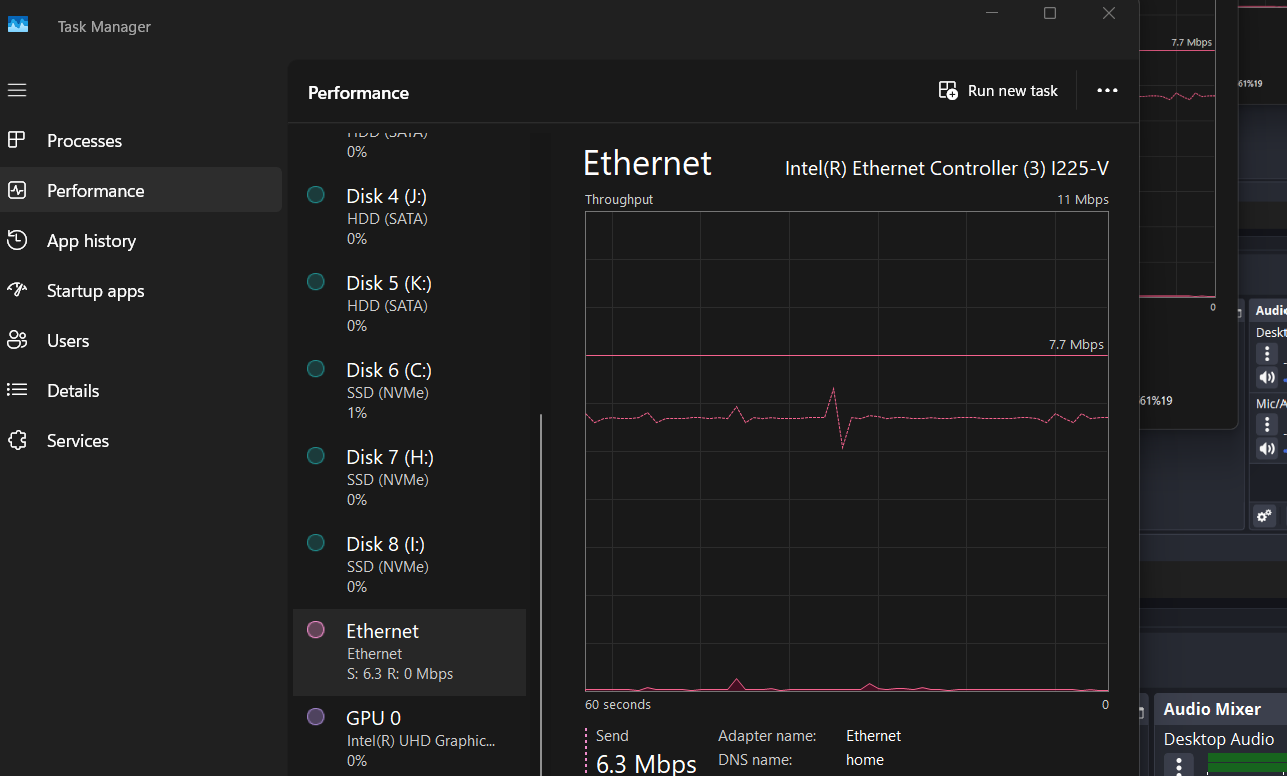Screen dimensions: 1287x776
Task: Click the DNS name home value
Action: coord(865,760)
